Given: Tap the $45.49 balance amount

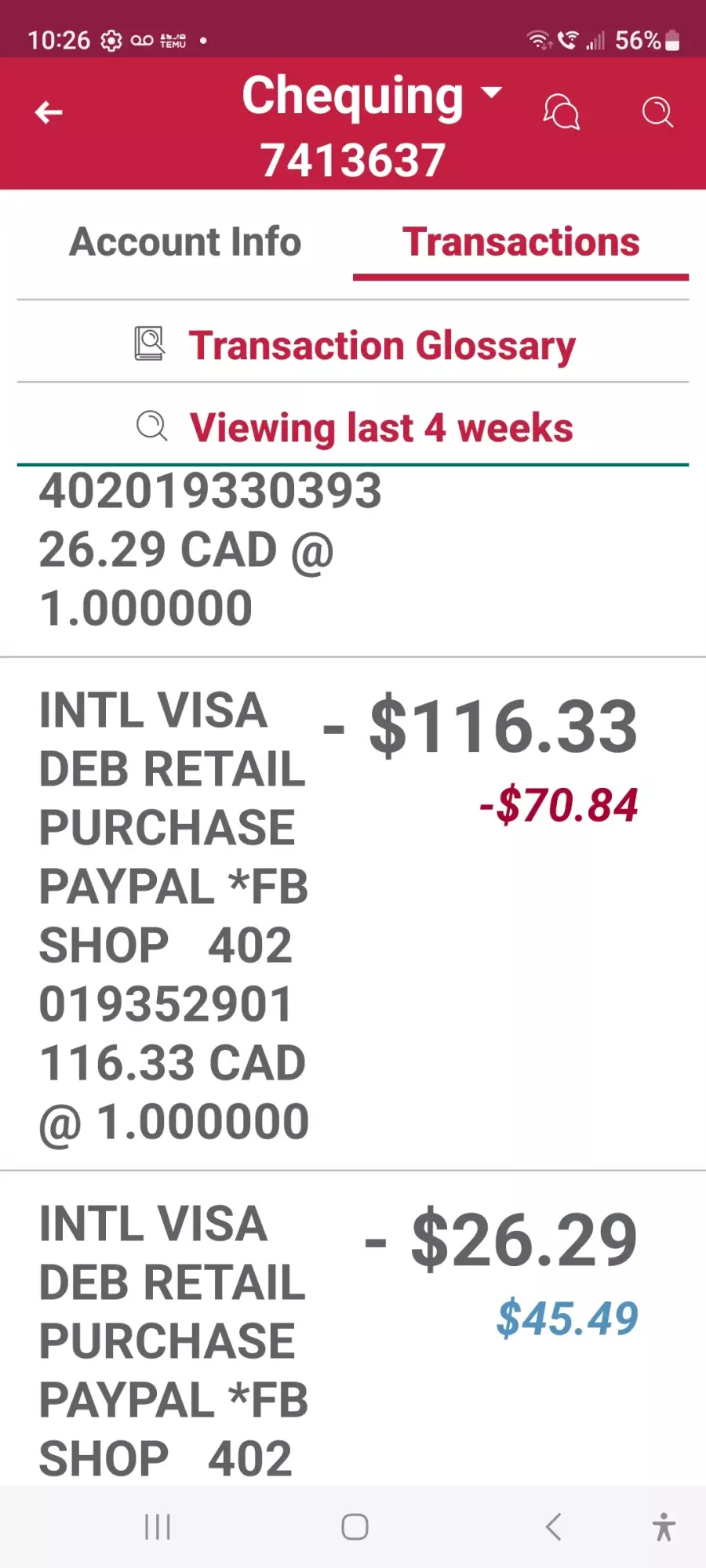Looking at the screenshot, I should pyautogui.click(x=567, y=1318).
